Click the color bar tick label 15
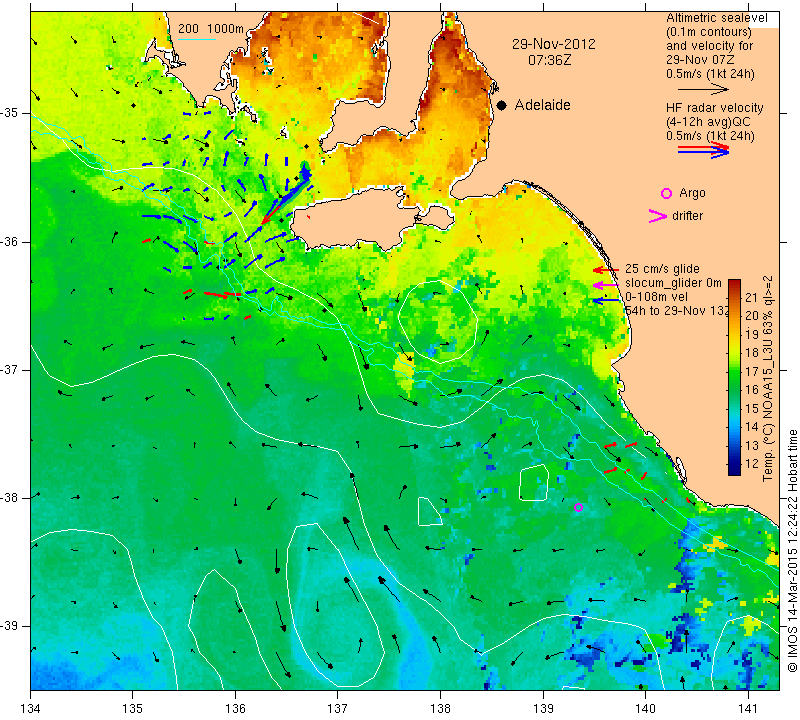The height and width of the screenshot is (720, 800). coord(752,409)
